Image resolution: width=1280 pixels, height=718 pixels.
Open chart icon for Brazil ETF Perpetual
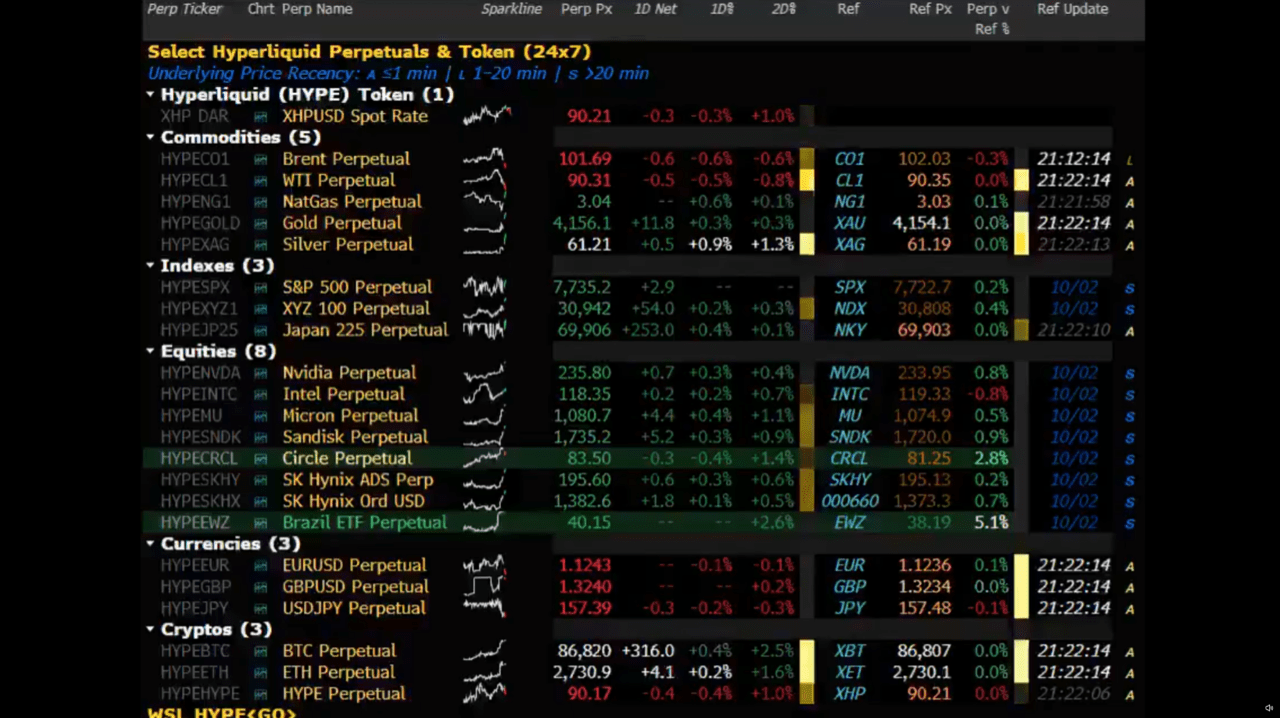[x=260, y=523]
